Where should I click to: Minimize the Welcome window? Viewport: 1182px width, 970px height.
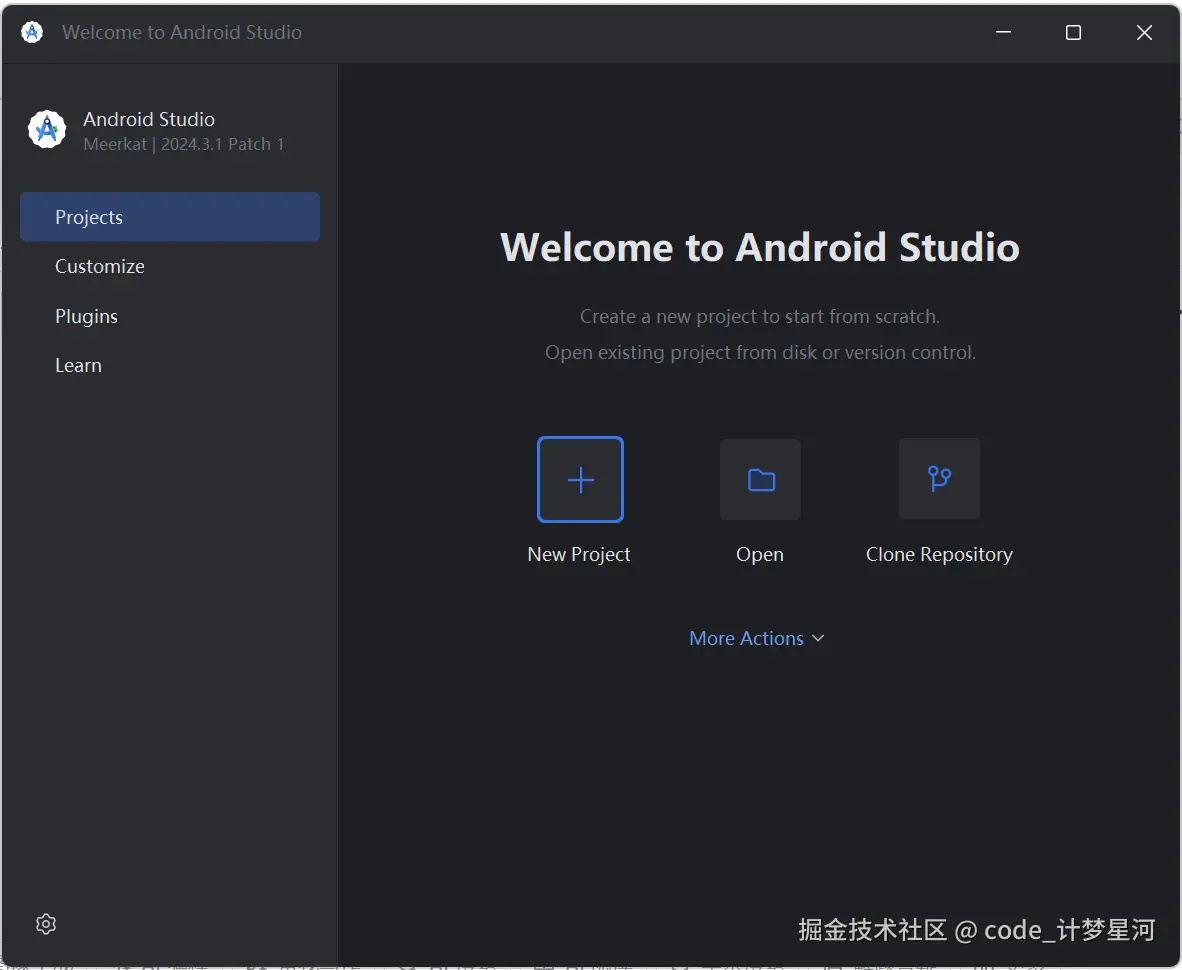(1003, 32)
